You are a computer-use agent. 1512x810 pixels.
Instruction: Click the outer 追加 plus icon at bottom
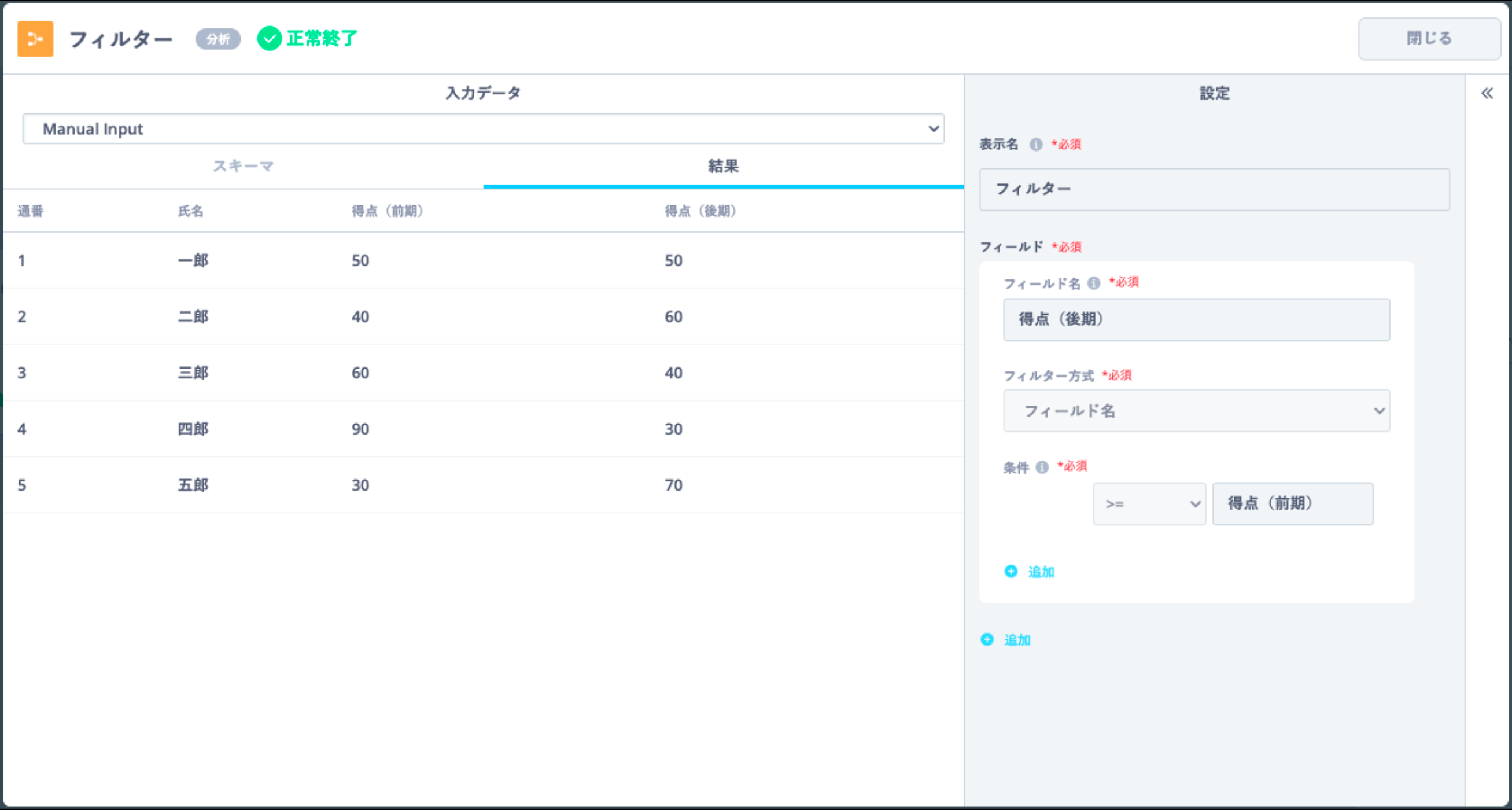[x=987, y=639]
